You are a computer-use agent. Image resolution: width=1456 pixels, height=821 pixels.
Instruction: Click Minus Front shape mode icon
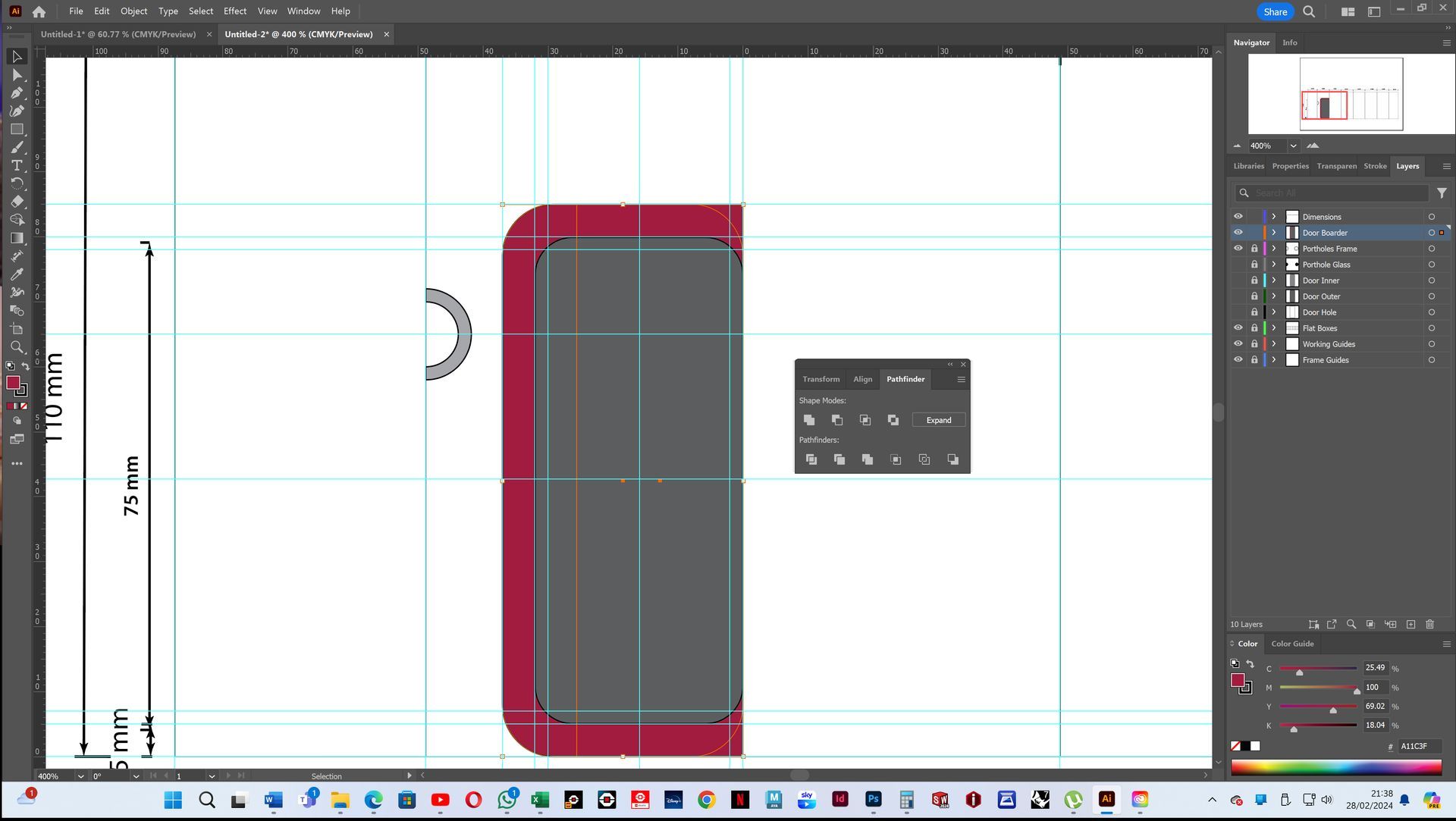tap(837, 420)
